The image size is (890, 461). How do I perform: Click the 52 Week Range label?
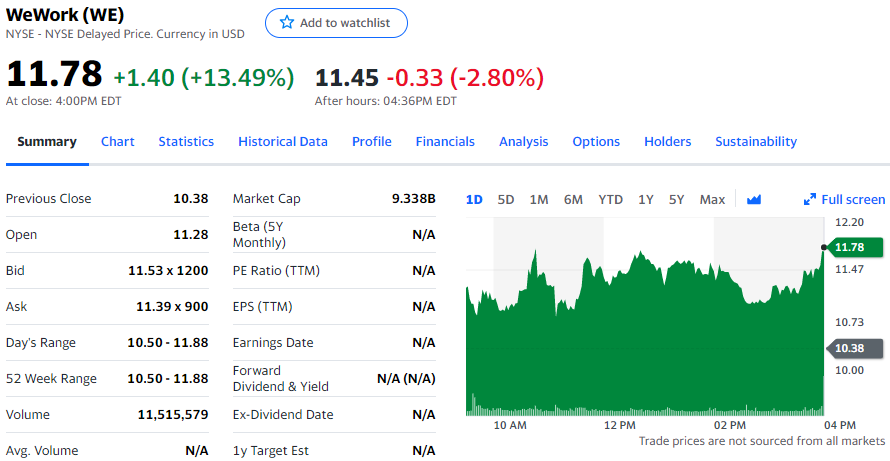click(x=51, y=379)
